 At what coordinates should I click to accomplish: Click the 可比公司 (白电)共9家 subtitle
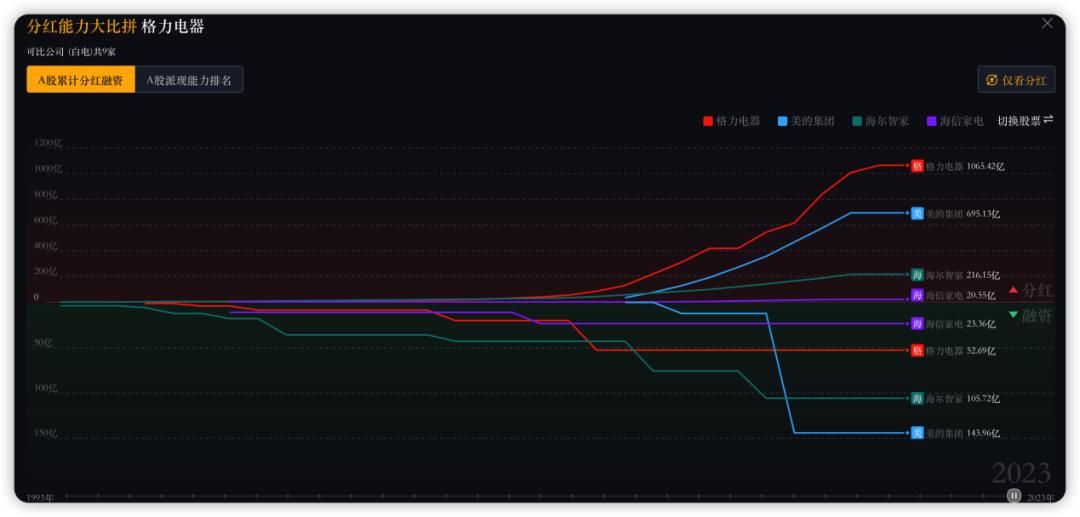71,52
